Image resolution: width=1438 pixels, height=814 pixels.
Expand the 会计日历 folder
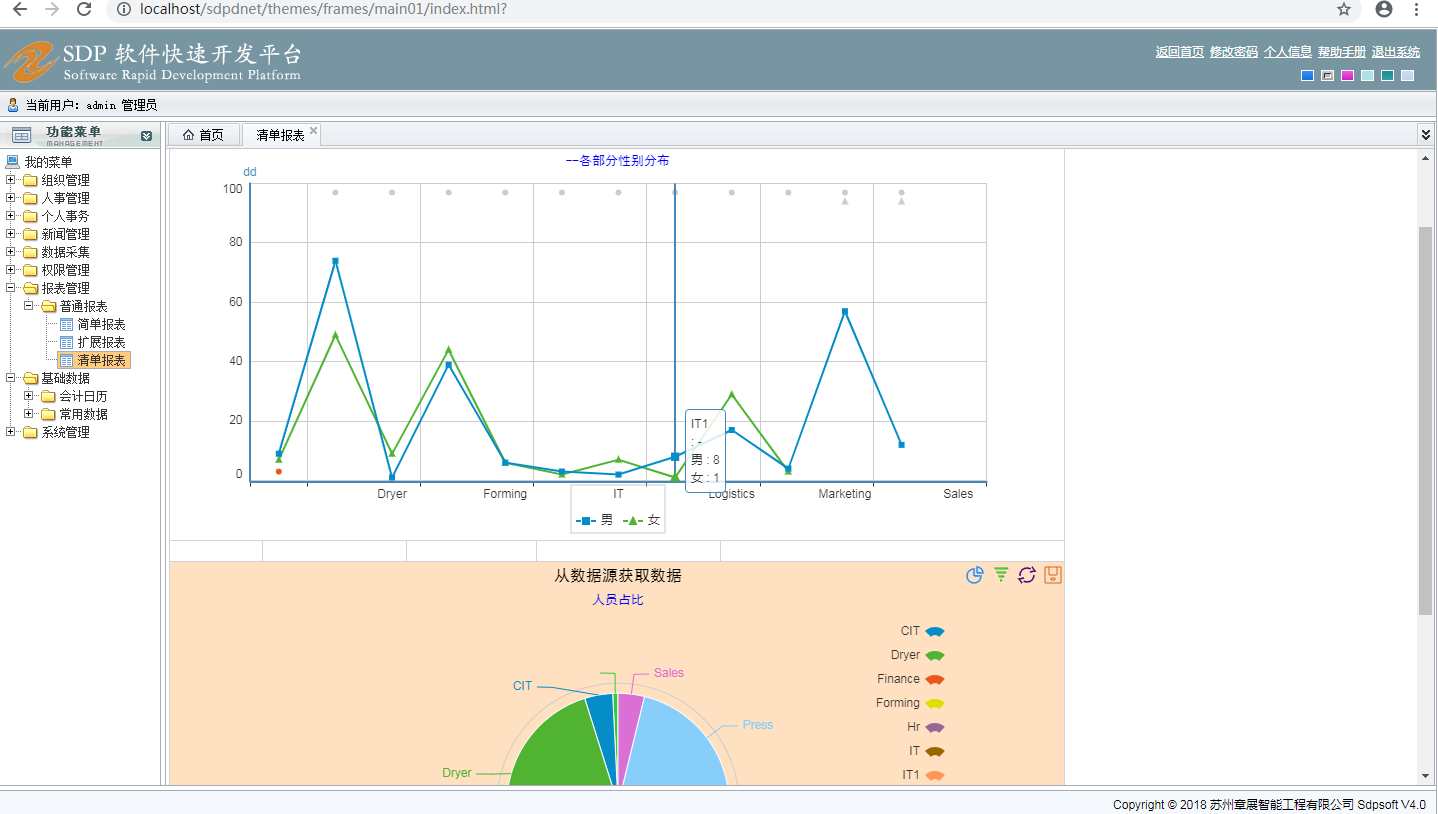click(29, 396)
